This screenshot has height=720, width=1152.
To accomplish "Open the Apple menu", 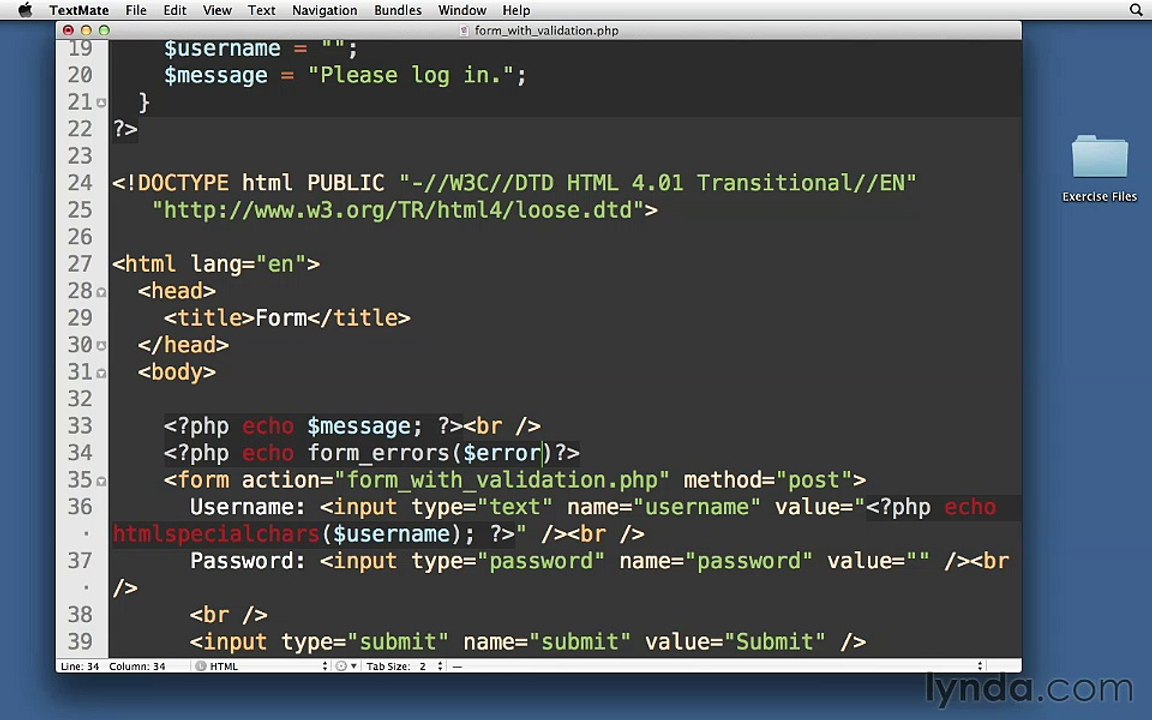I will [x=25, y=10].
